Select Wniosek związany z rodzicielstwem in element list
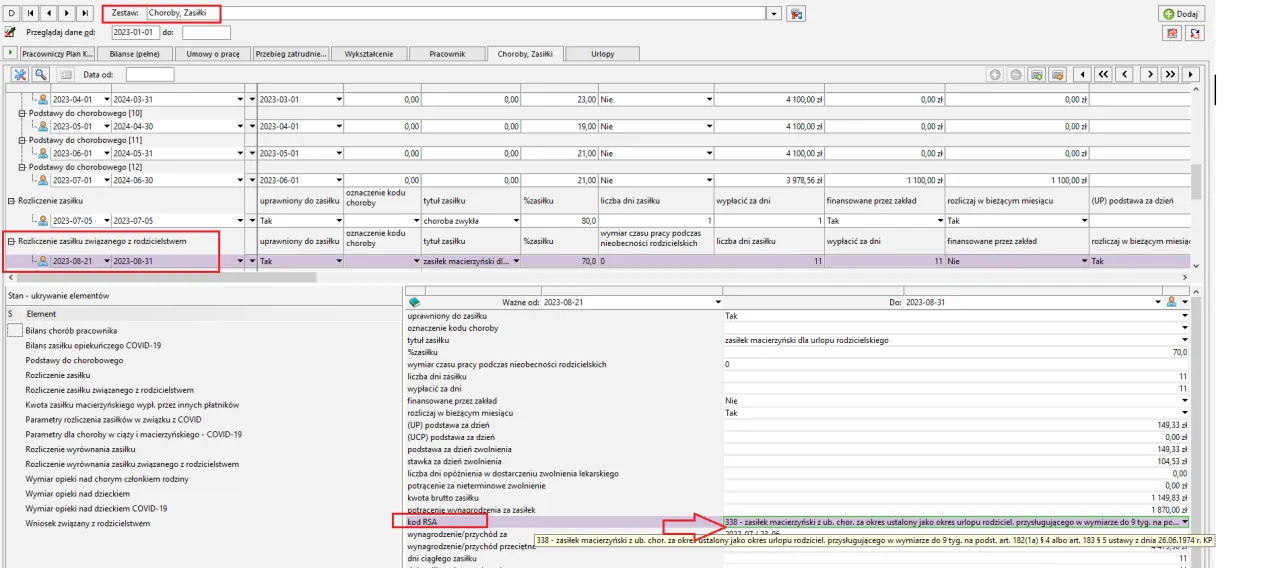The image size is (1280, 568). tap(88, 523)
